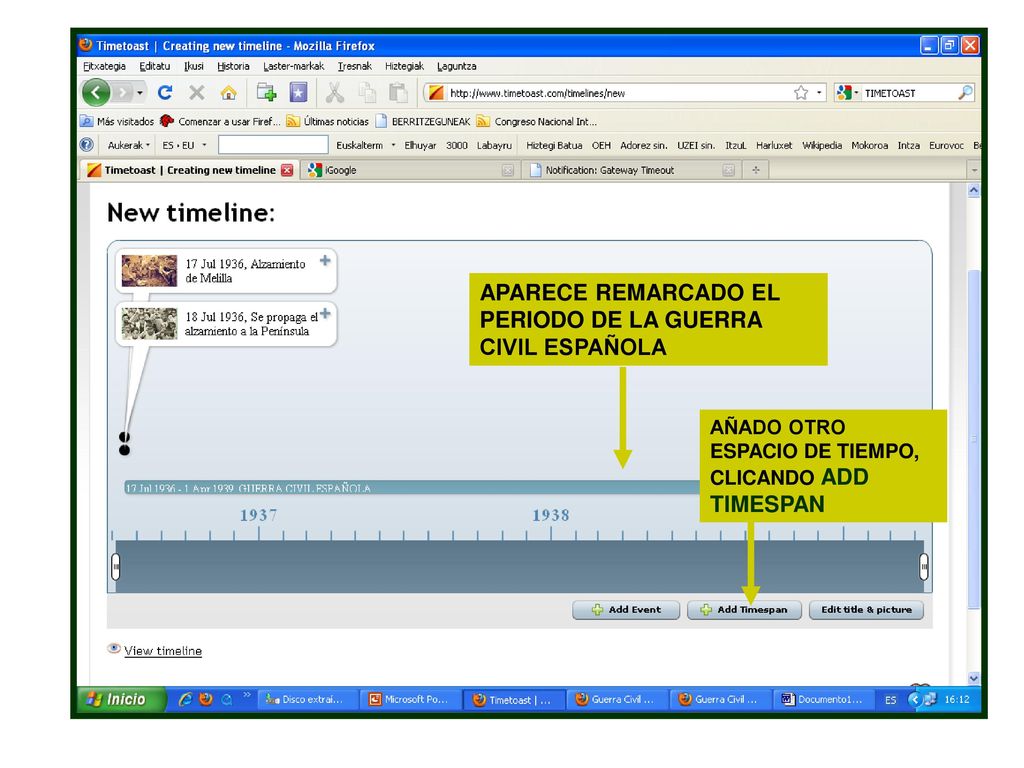
Task: Close the Timetoast tab
Action: tap(287, 170)
